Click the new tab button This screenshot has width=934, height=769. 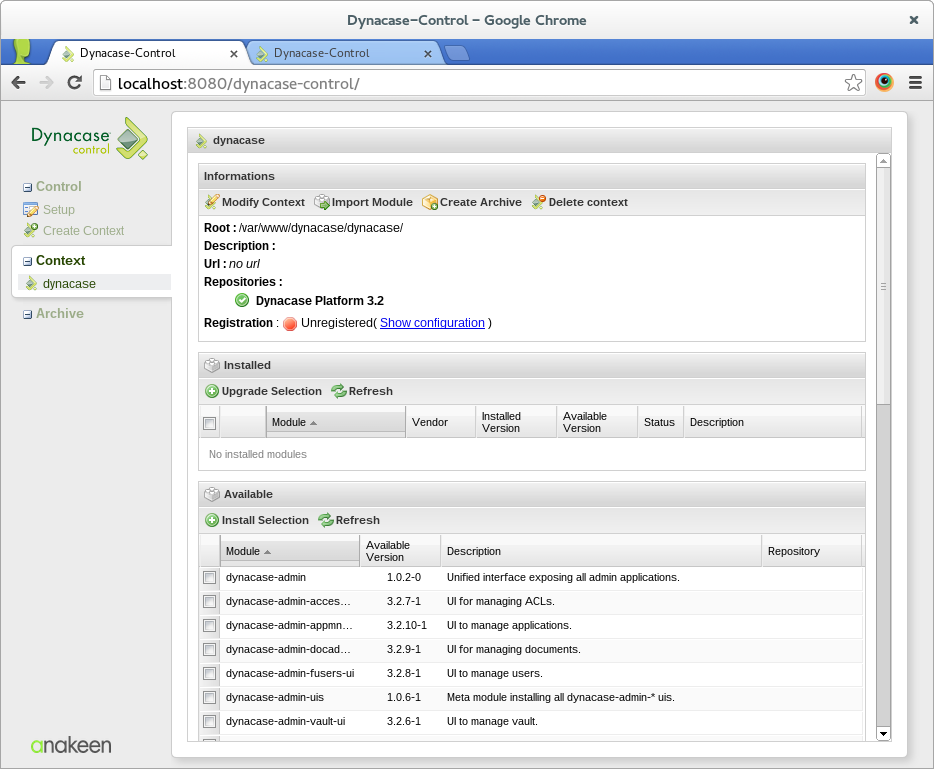pos(457,53)
